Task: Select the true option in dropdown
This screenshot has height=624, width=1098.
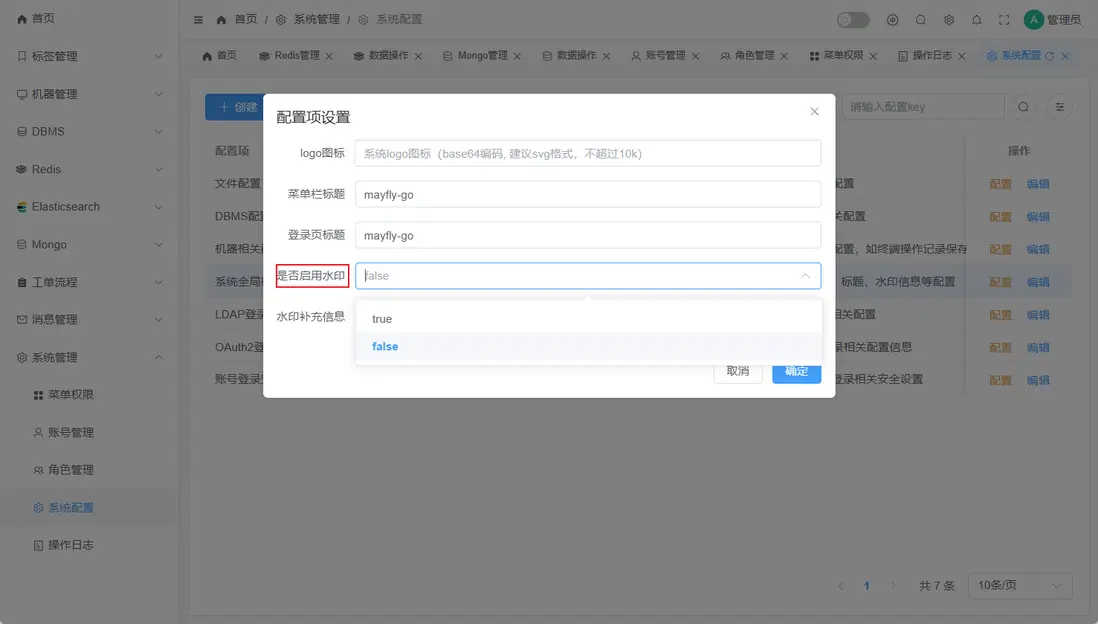Action: [x=588, y=319]
